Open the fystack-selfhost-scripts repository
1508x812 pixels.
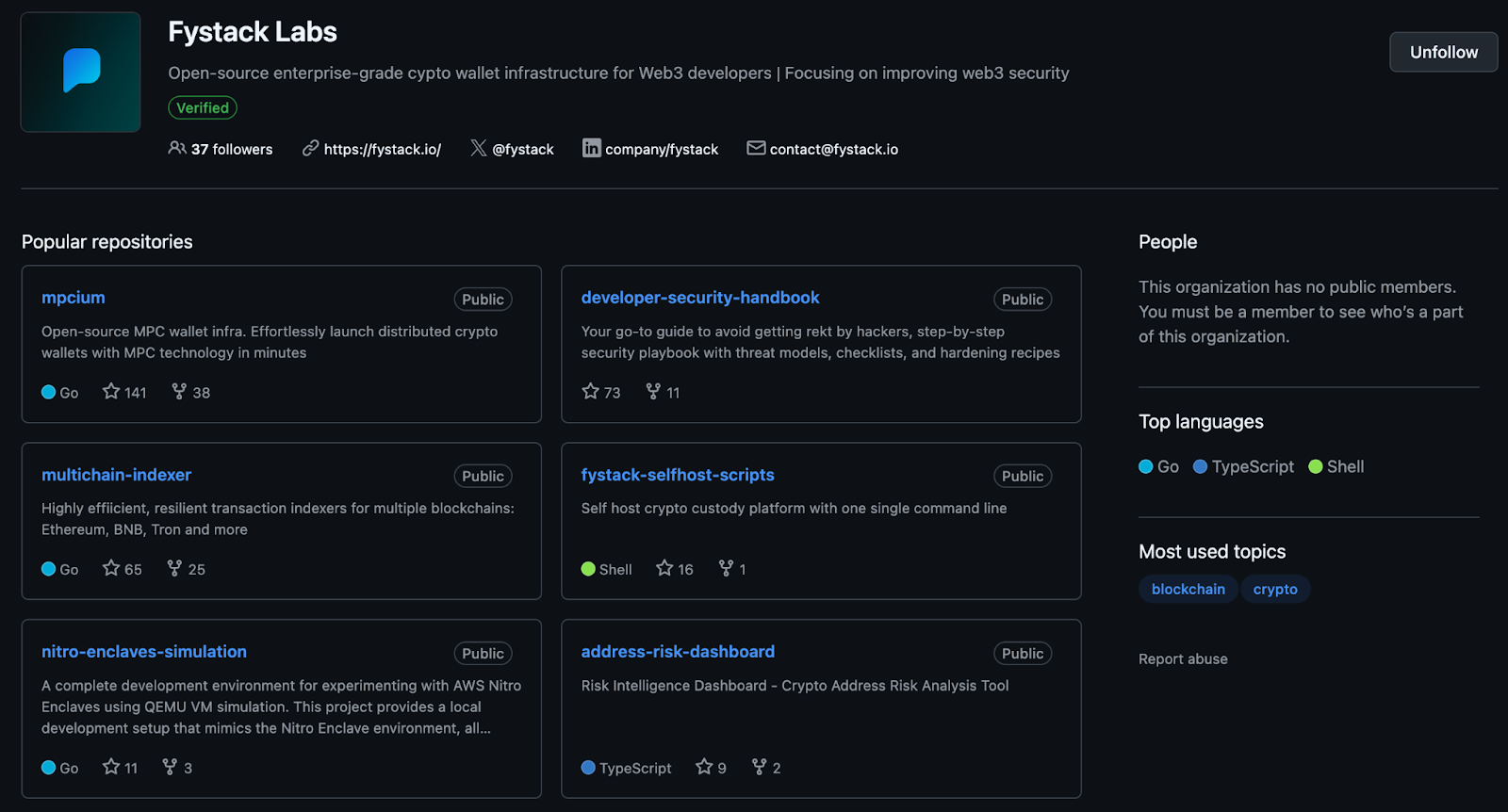(x=678, y=475)
